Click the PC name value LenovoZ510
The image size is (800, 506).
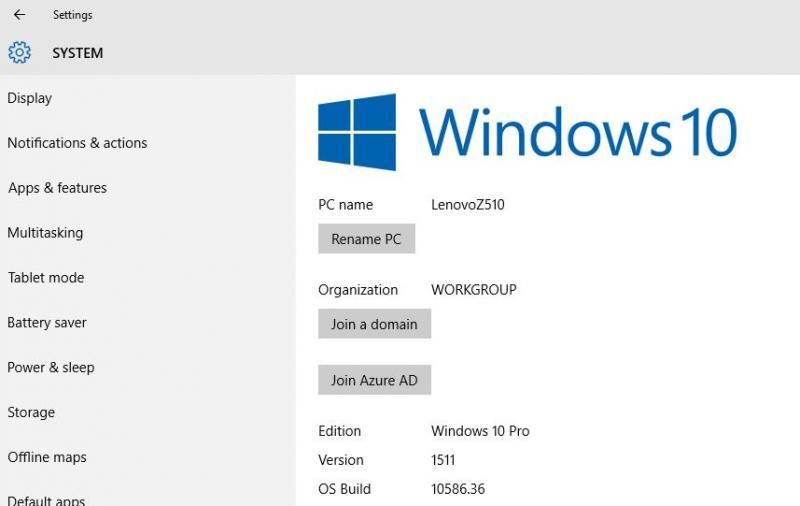[468, 205]
